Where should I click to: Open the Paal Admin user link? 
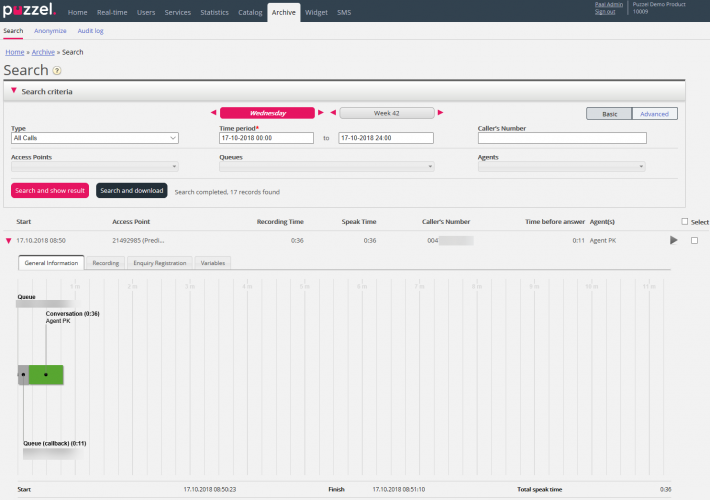[x=609, y=5]
